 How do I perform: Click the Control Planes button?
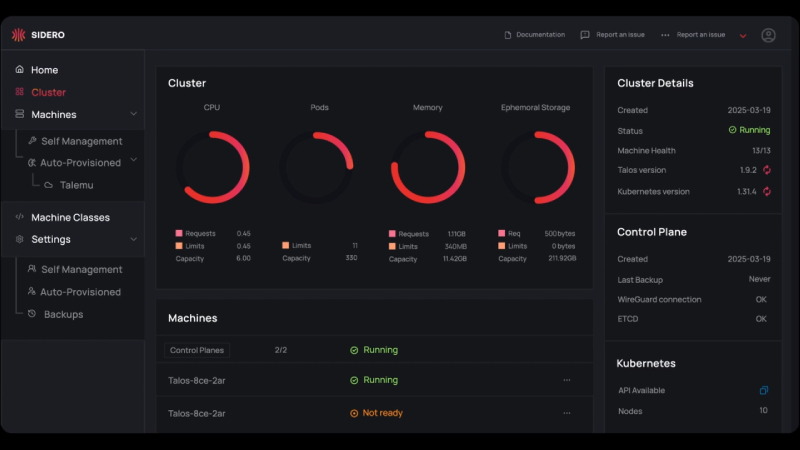click(197, 350)
